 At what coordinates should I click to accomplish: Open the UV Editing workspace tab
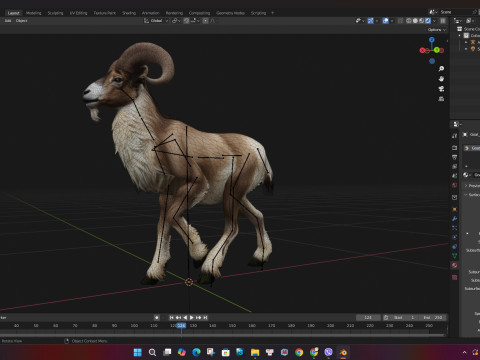pos(78,13)
